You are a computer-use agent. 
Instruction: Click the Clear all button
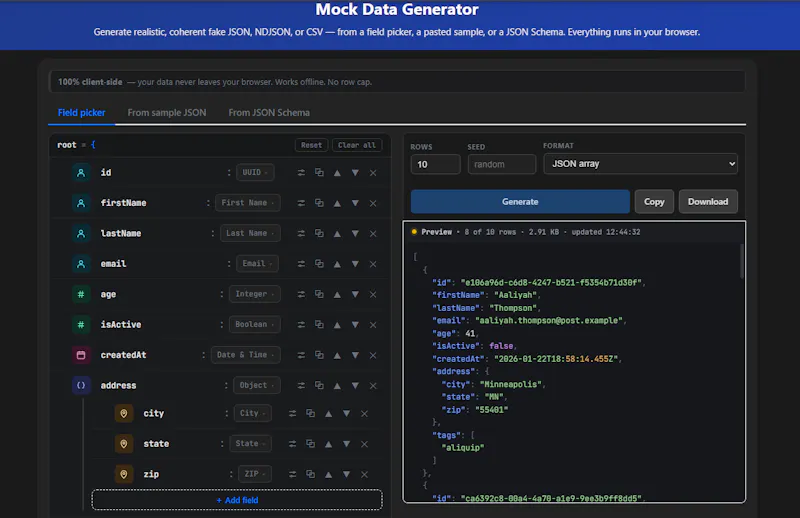tap(357, 145)
